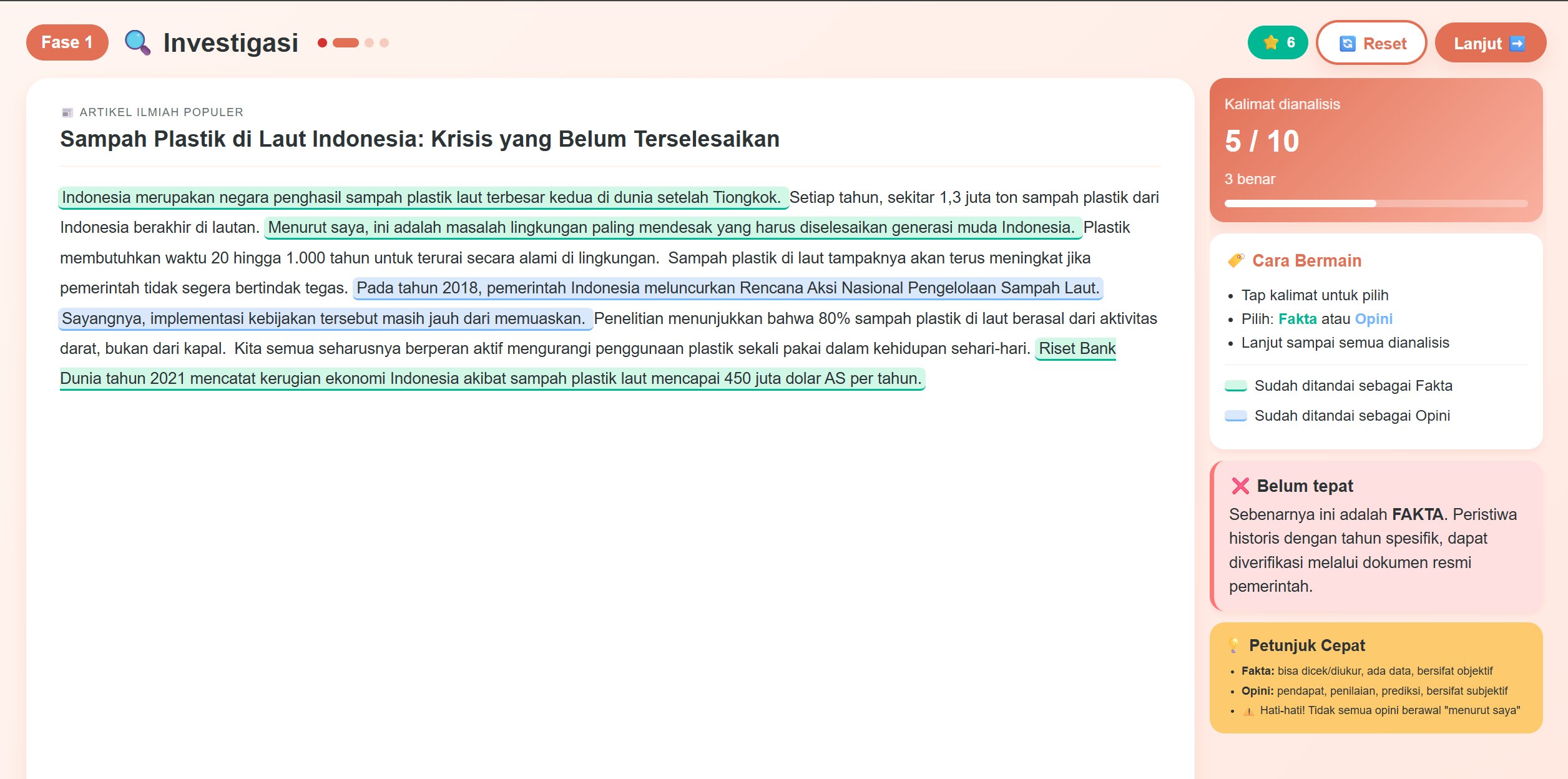This screenshot has width=1568, height=779.
Task: Click the lightbulb icon beside Petunjuk Cepat
Action: (1233, 645)
